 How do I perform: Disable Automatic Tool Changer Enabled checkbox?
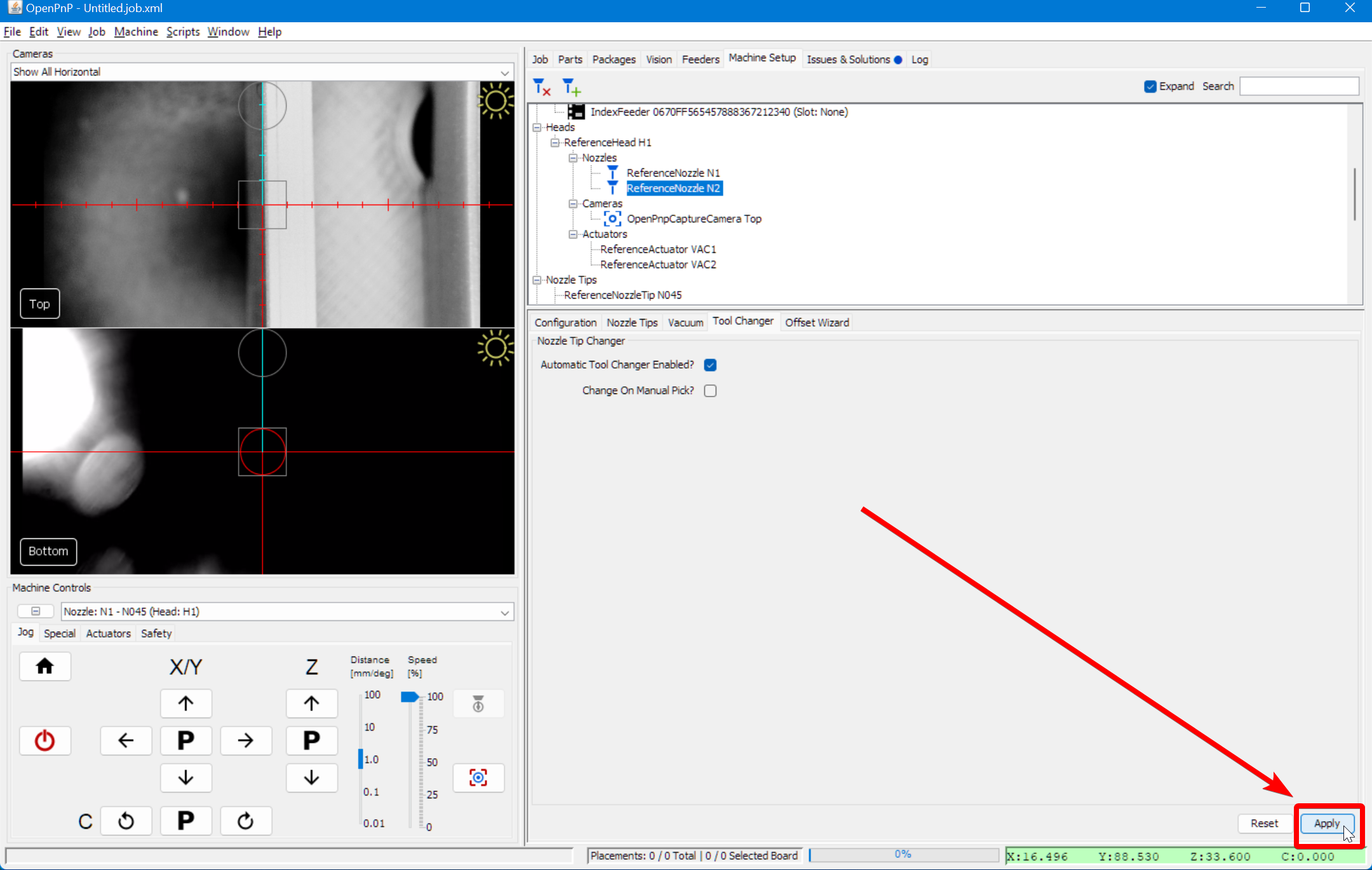[x=710, y=365]
